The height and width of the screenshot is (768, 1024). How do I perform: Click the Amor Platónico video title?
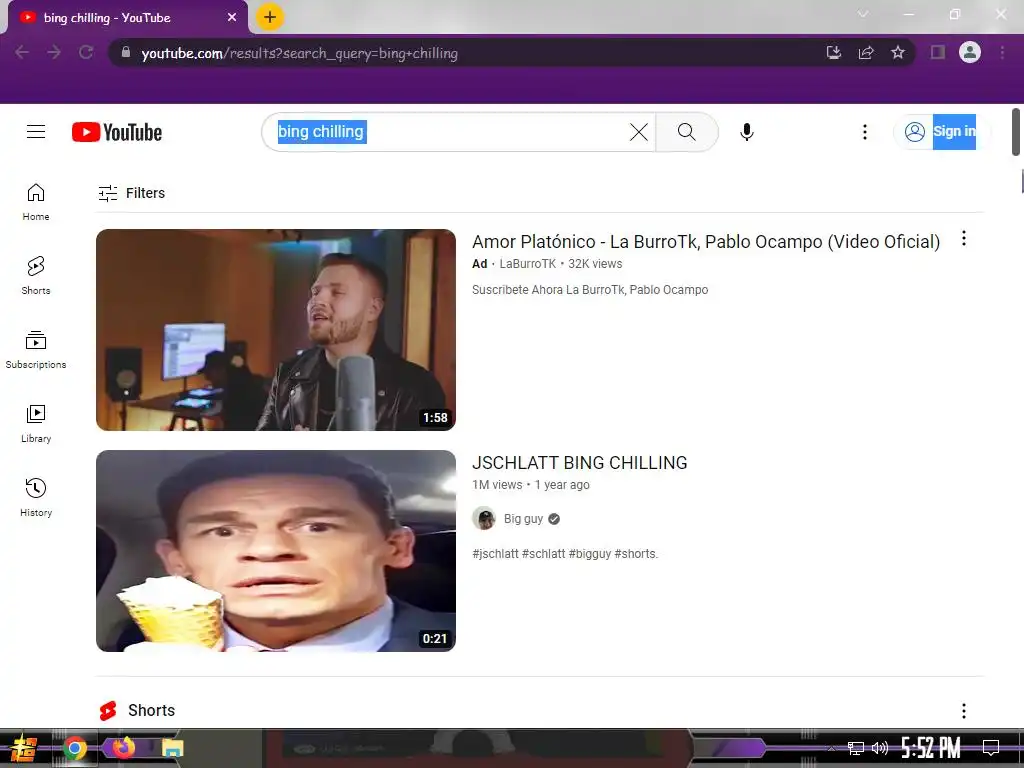[x=706, y=242]
